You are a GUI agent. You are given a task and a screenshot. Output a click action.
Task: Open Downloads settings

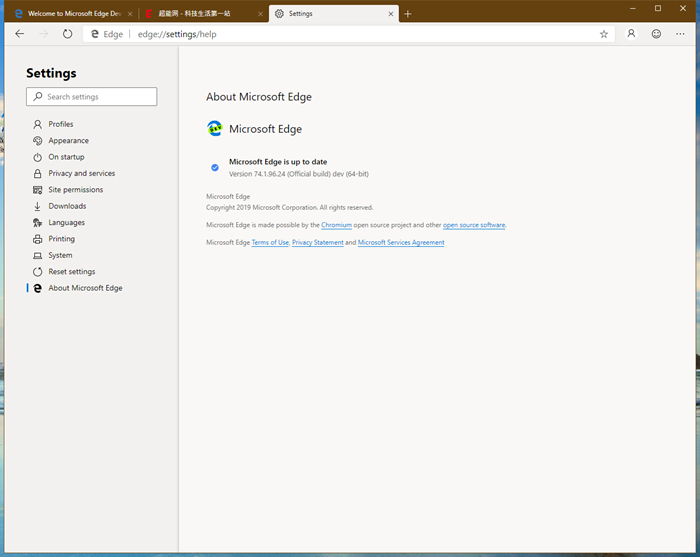tap(67, 206)
